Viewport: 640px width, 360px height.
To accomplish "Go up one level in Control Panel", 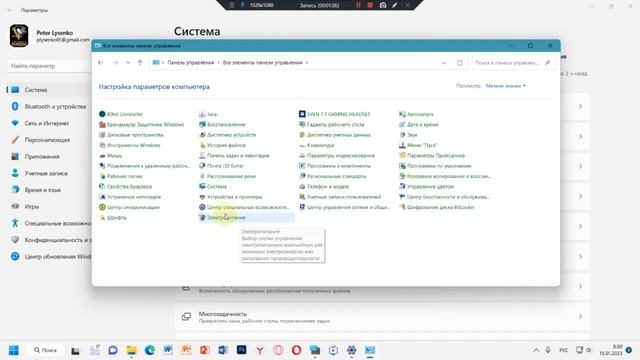I will [x=140, y=63].
